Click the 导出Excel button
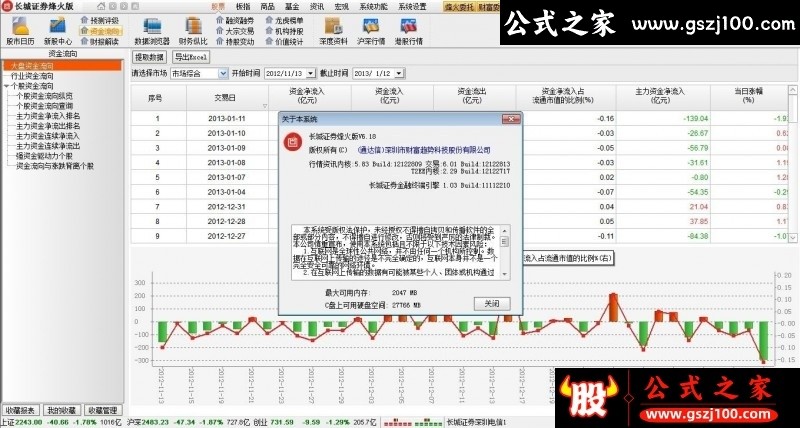Screen dimensions: 800x428 click(x=191, y=57)
